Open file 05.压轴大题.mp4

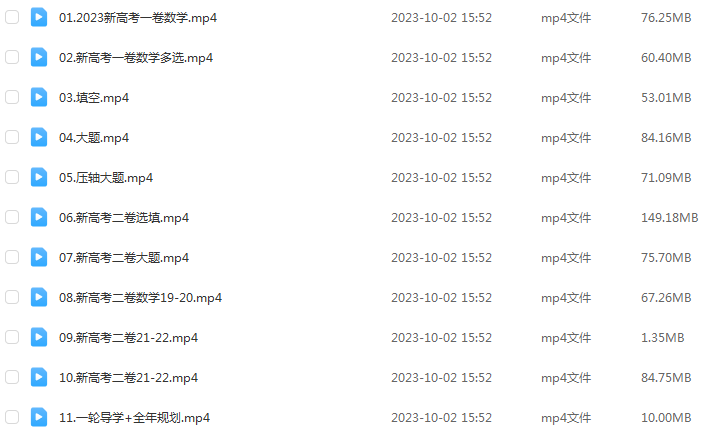(x=106, y=178)
